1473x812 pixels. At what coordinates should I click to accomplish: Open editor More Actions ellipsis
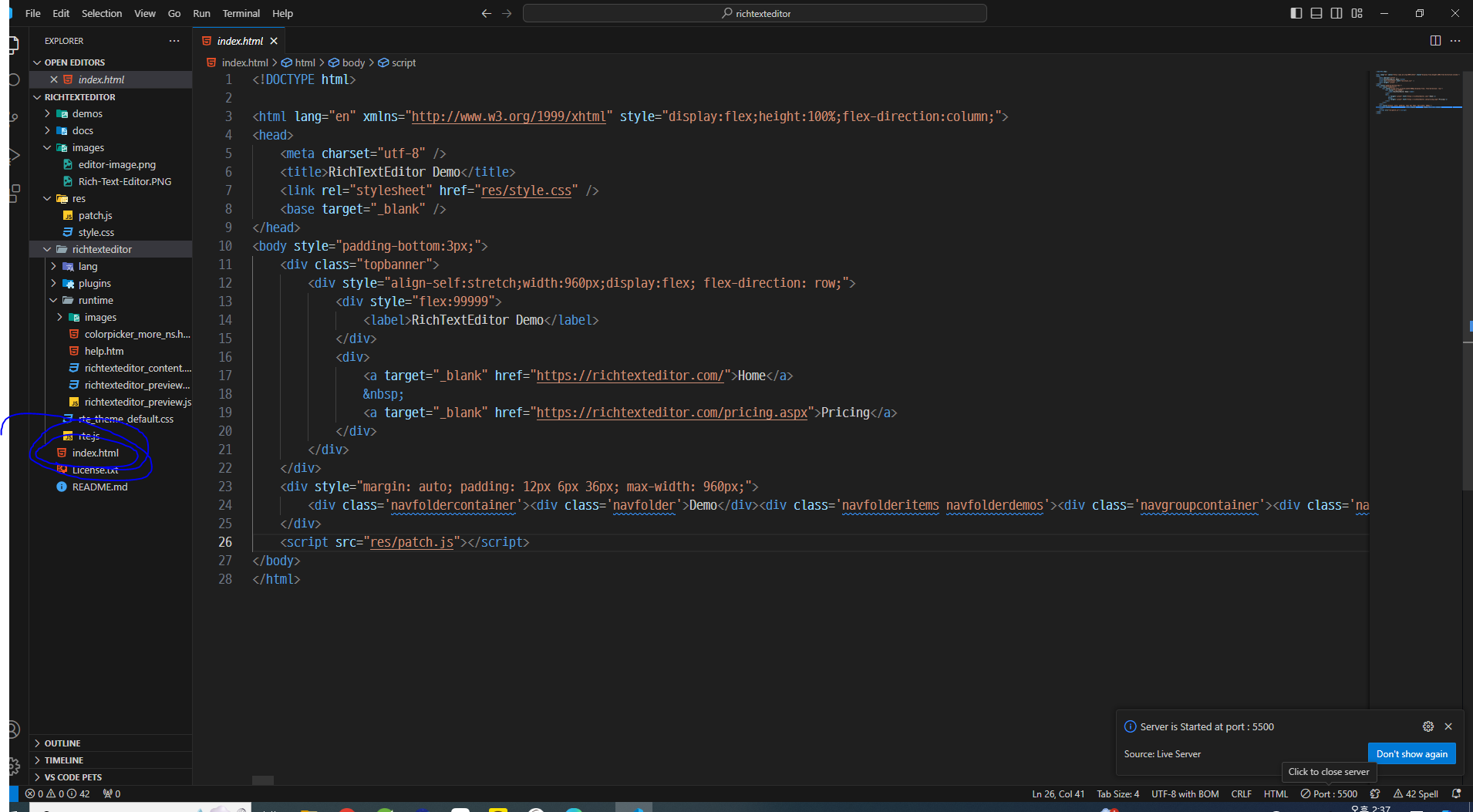[1455, 41]
